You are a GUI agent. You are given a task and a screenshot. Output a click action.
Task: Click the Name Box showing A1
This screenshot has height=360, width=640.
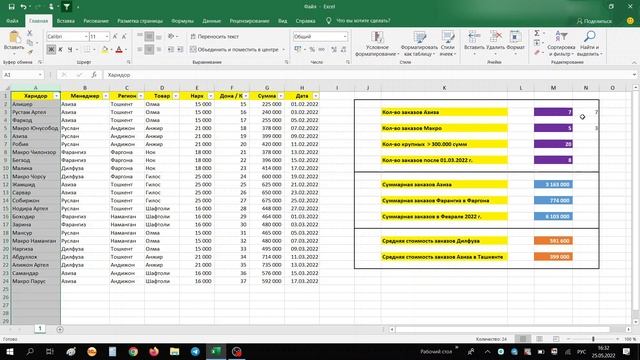(x=22, y=75)
